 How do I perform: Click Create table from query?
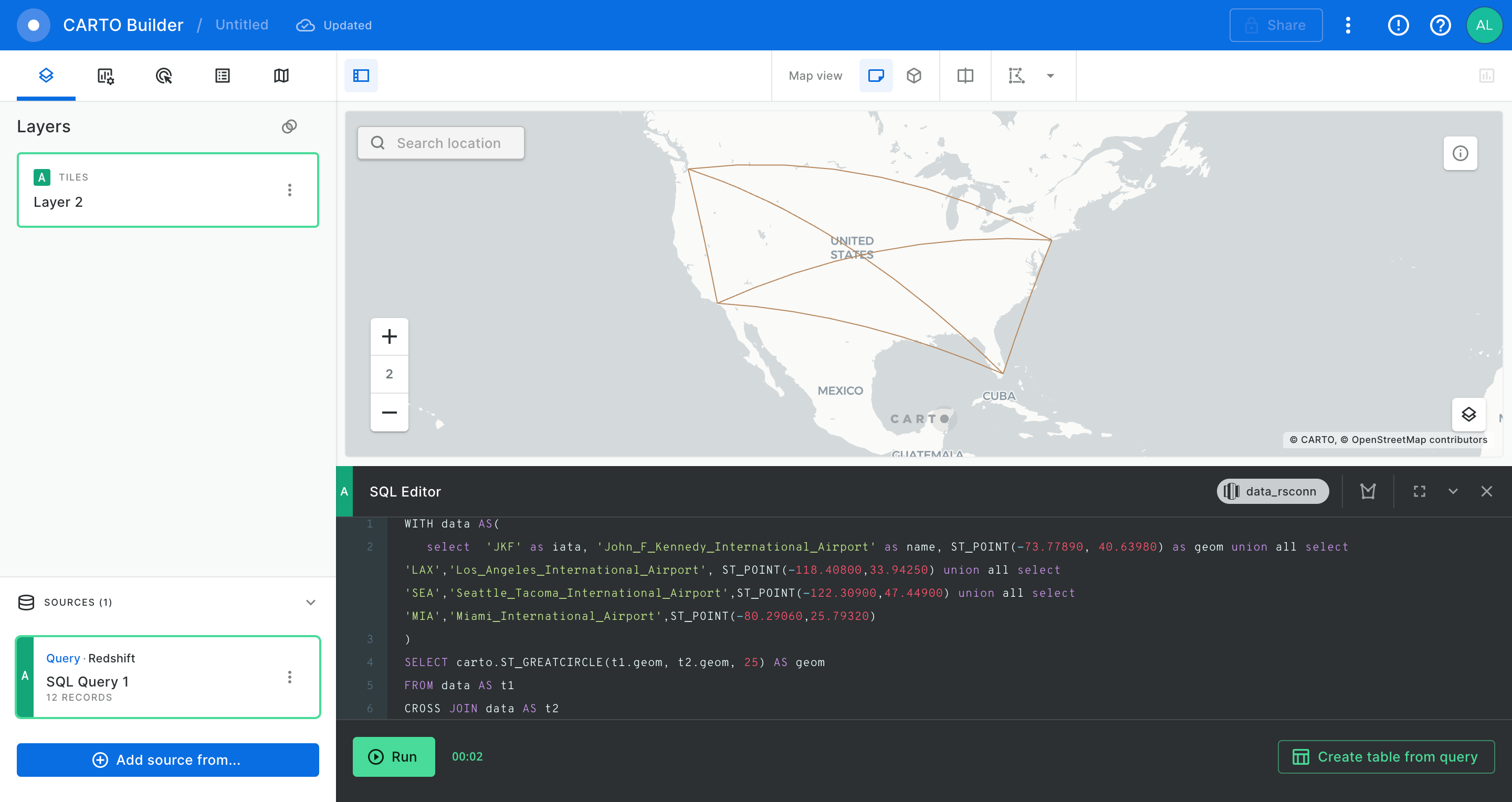pos(1386,757)
